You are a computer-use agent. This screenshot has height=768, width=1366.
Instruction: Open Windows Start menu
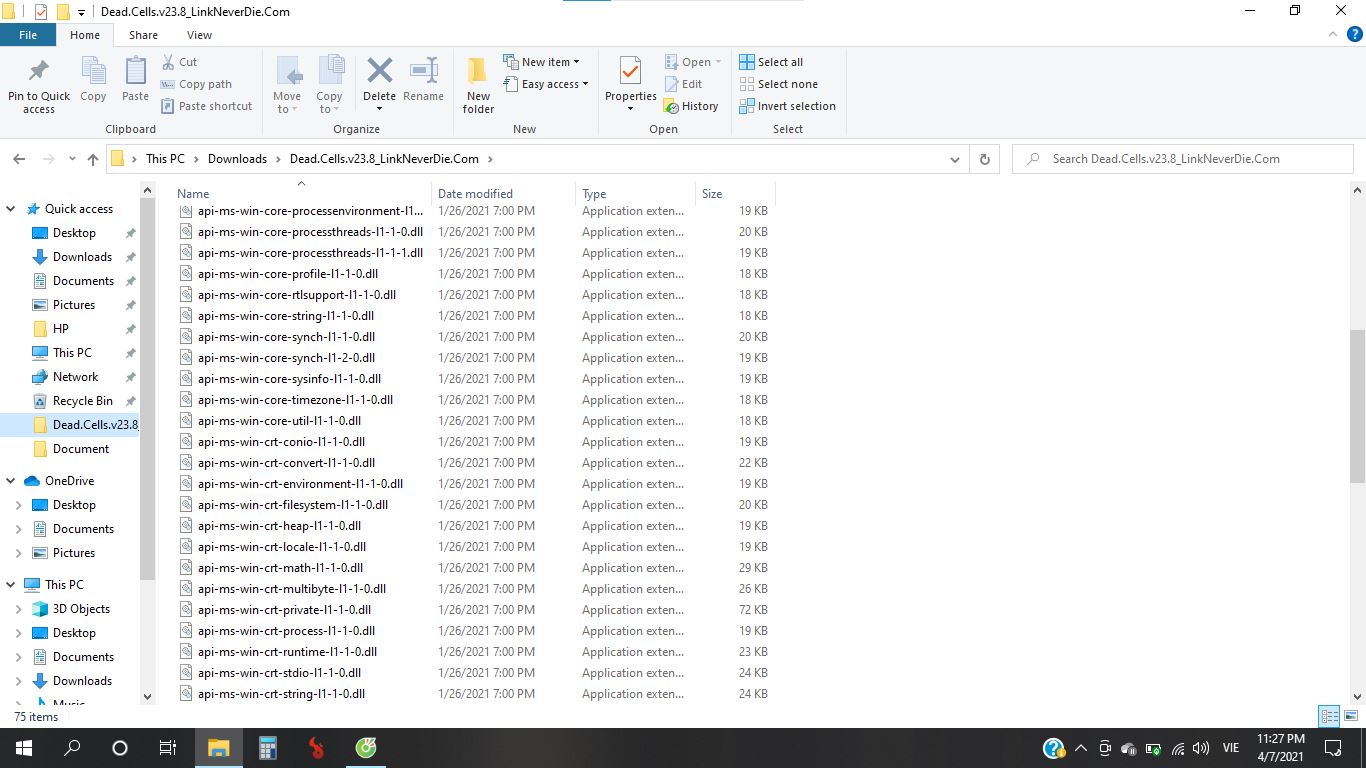(x=24, y=748)
